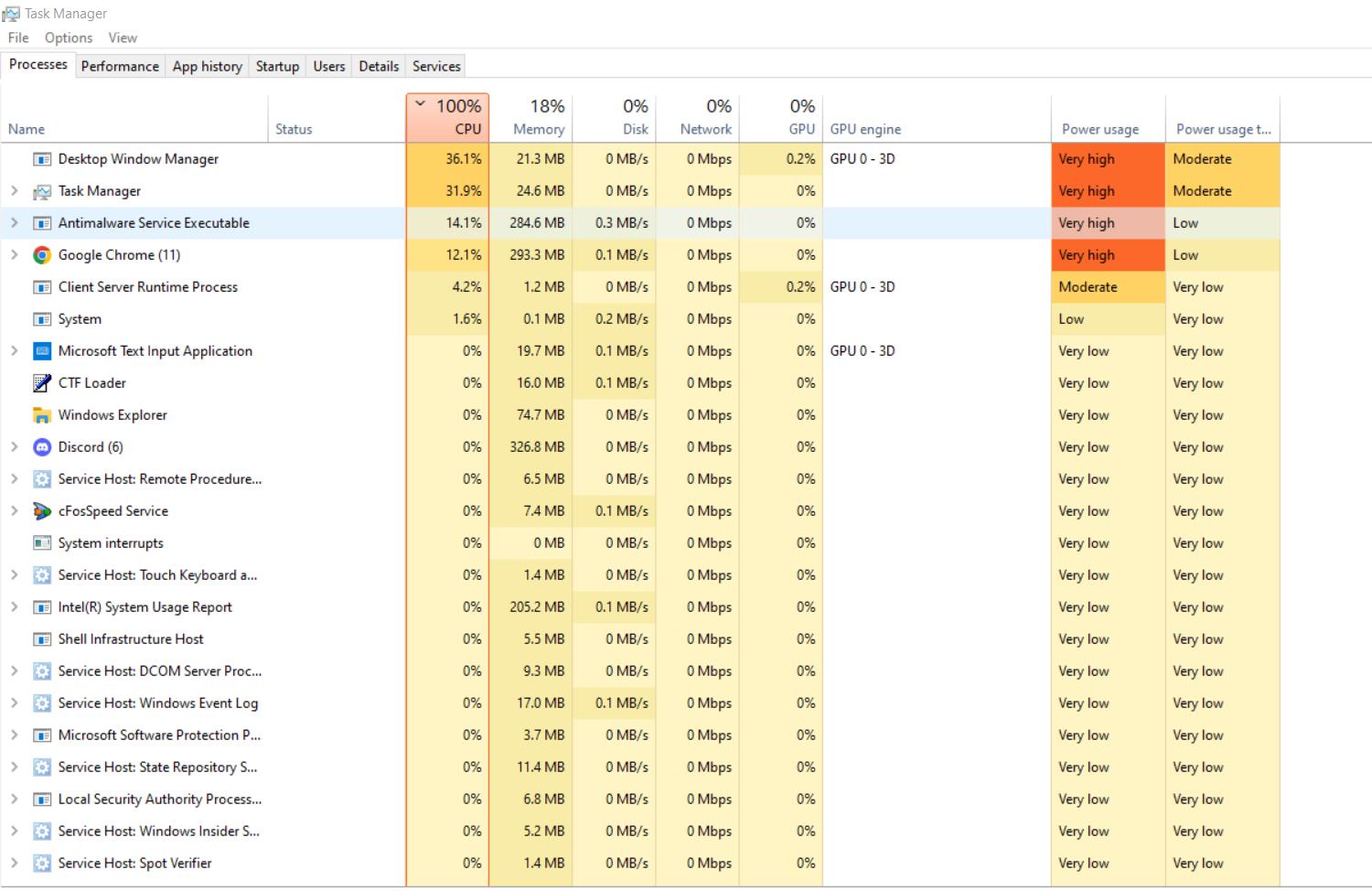Click the System process icon
The height and width of the screenshot is (891, 1372).
tap(42, 319)
